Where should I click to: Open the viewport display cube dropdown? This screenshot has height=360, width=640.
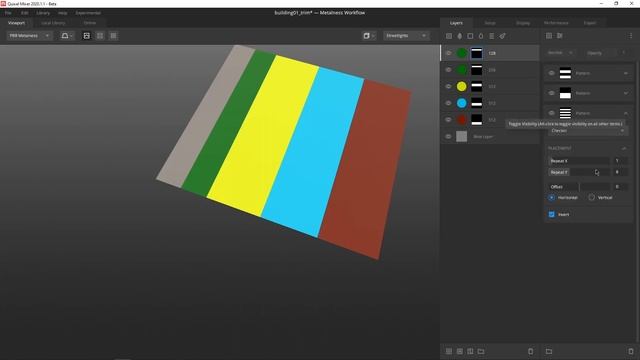[x=369, y=36]
